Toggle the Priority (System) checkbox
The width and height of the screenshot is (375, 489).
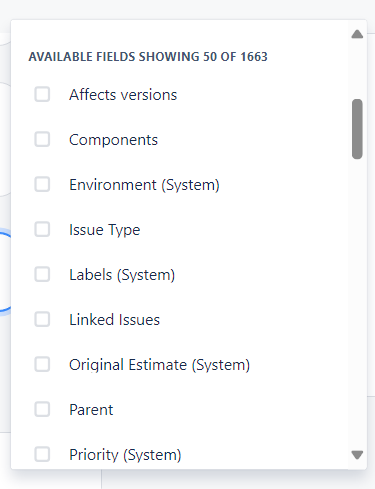tap(42, 454)
